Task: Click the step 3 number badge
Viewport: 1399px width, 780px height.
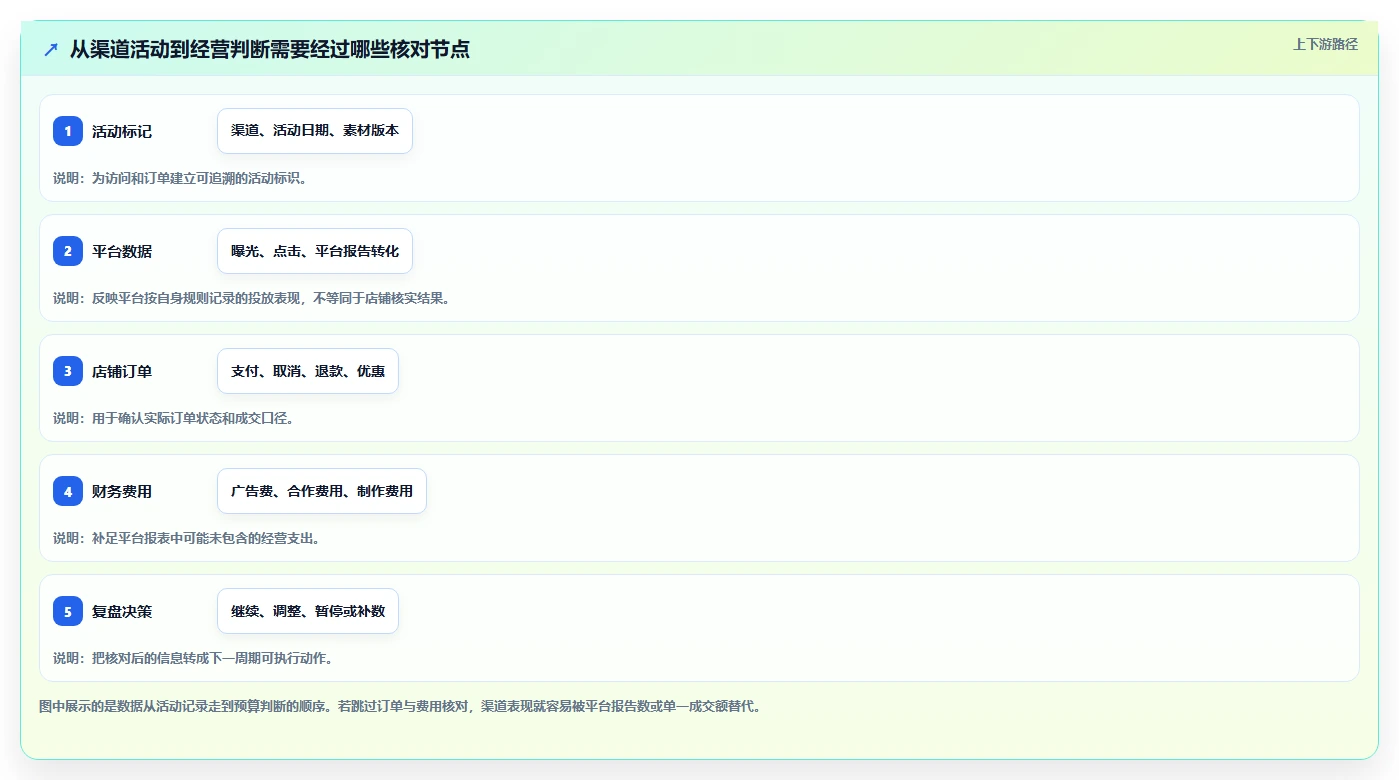Action: tap(68, 371)
